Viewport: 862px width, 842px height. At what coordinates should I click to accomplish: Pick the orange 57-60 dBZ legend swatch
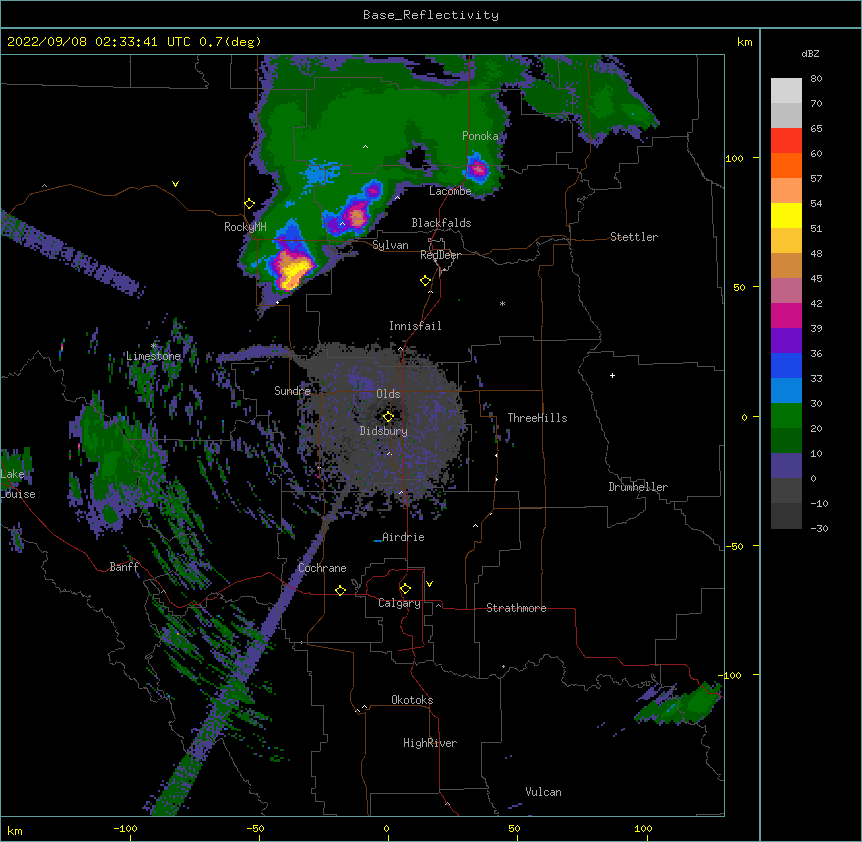coord(786,165)
